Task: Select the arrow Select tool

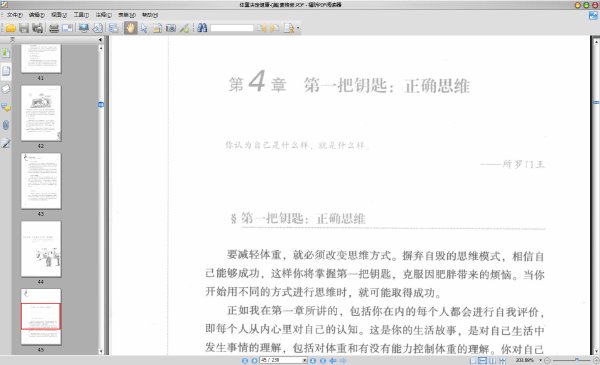Action: (x=144, y=28)
